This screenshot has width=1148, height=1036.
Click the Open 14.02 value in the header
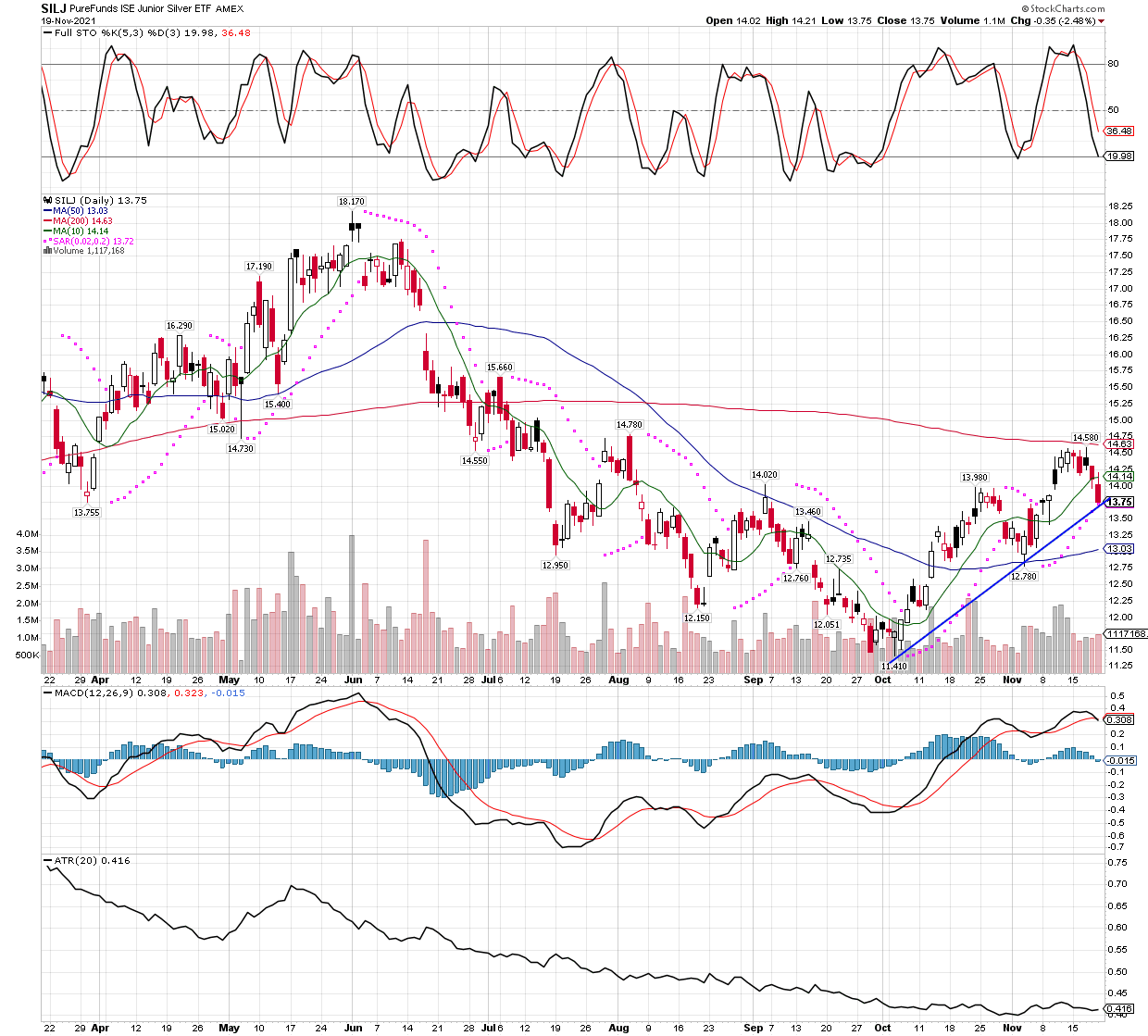coord(731,20)
